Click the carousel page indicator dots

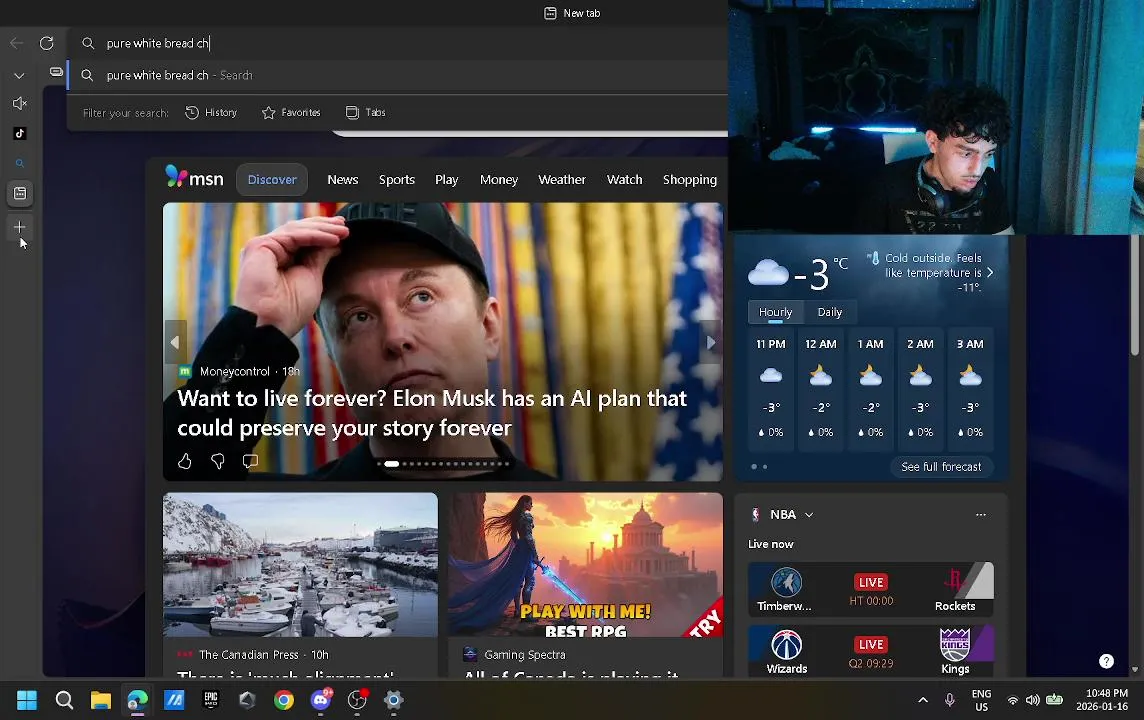coord(443,464)
